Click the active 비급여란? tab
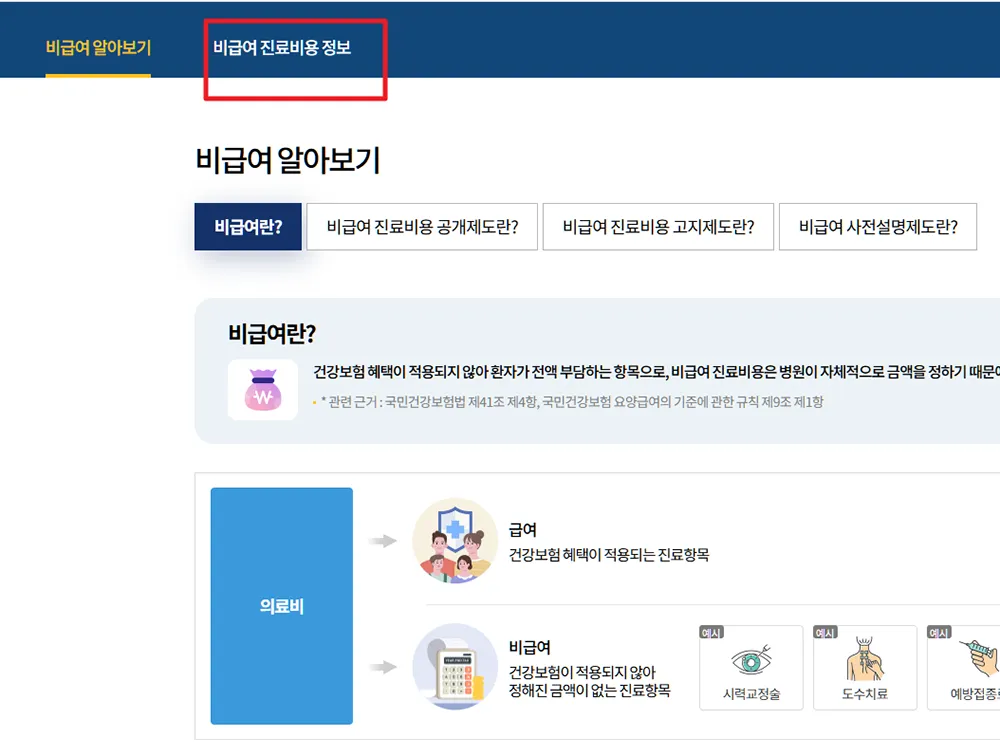The image size is (1000, 756). (247, 227)
